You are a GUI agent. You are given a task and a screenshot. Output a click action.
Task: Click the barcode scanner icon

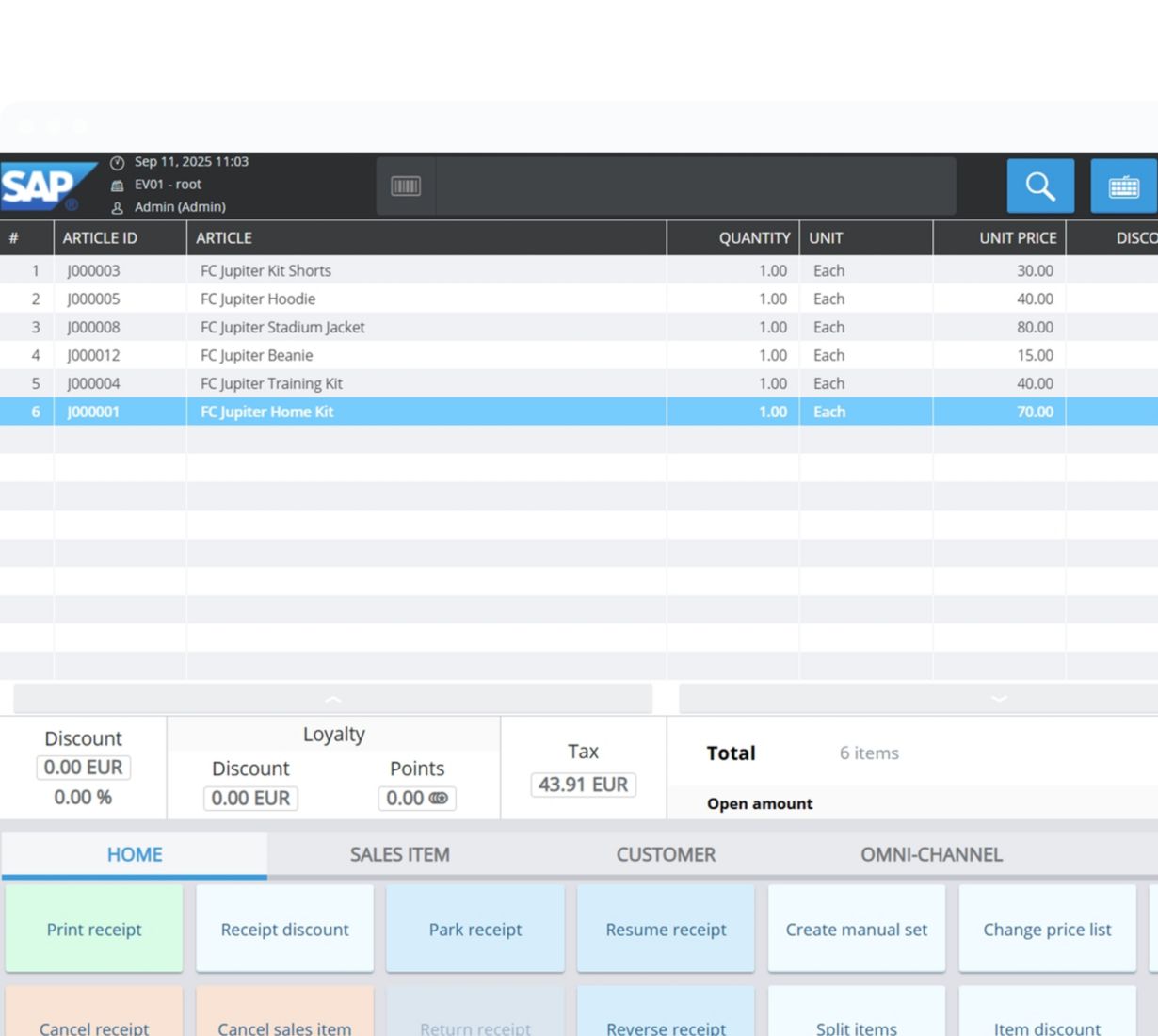406,186
